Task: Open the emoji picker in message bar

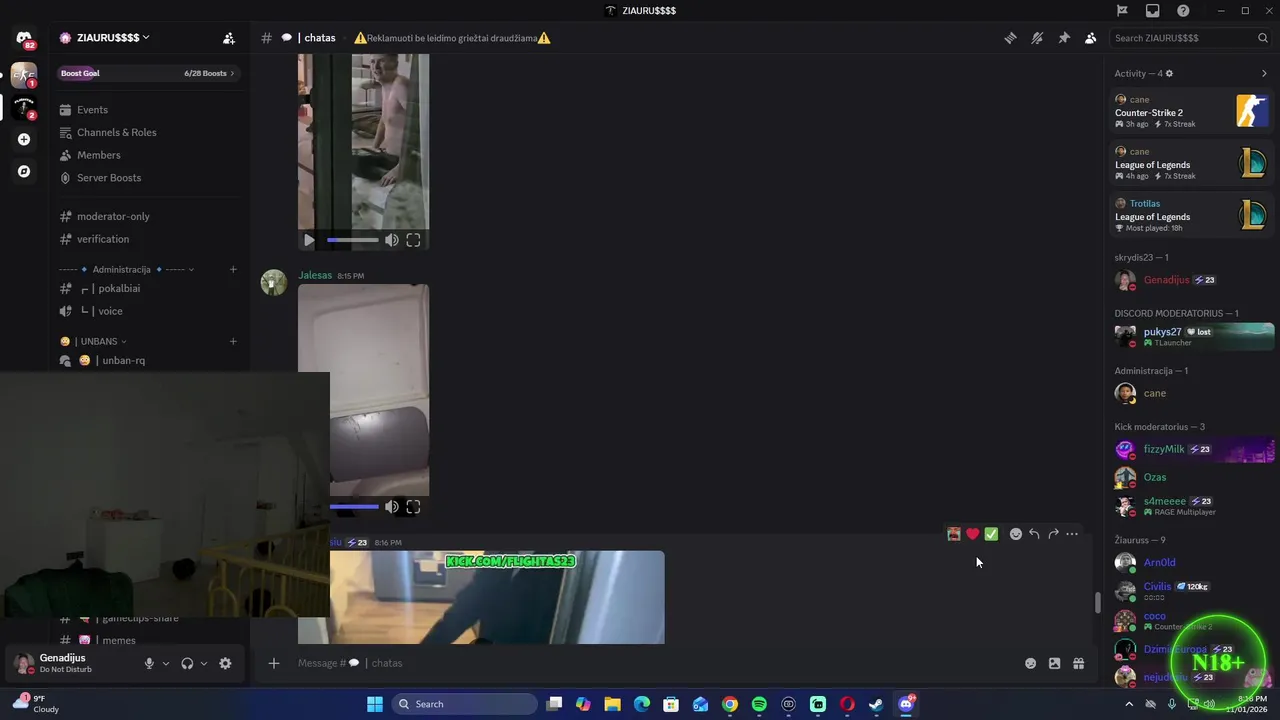Action: pos(1030,663)
